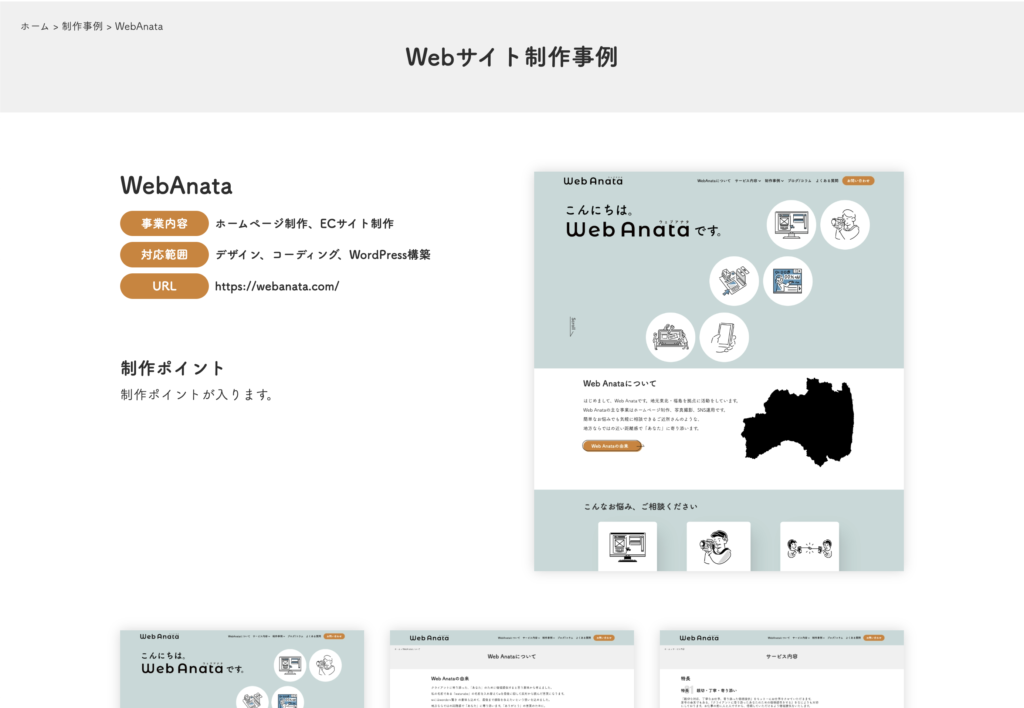Click the black Fukushima map silhouette
The width and height of the screenshot is (1024, 708).
click(x=797, y=421)
